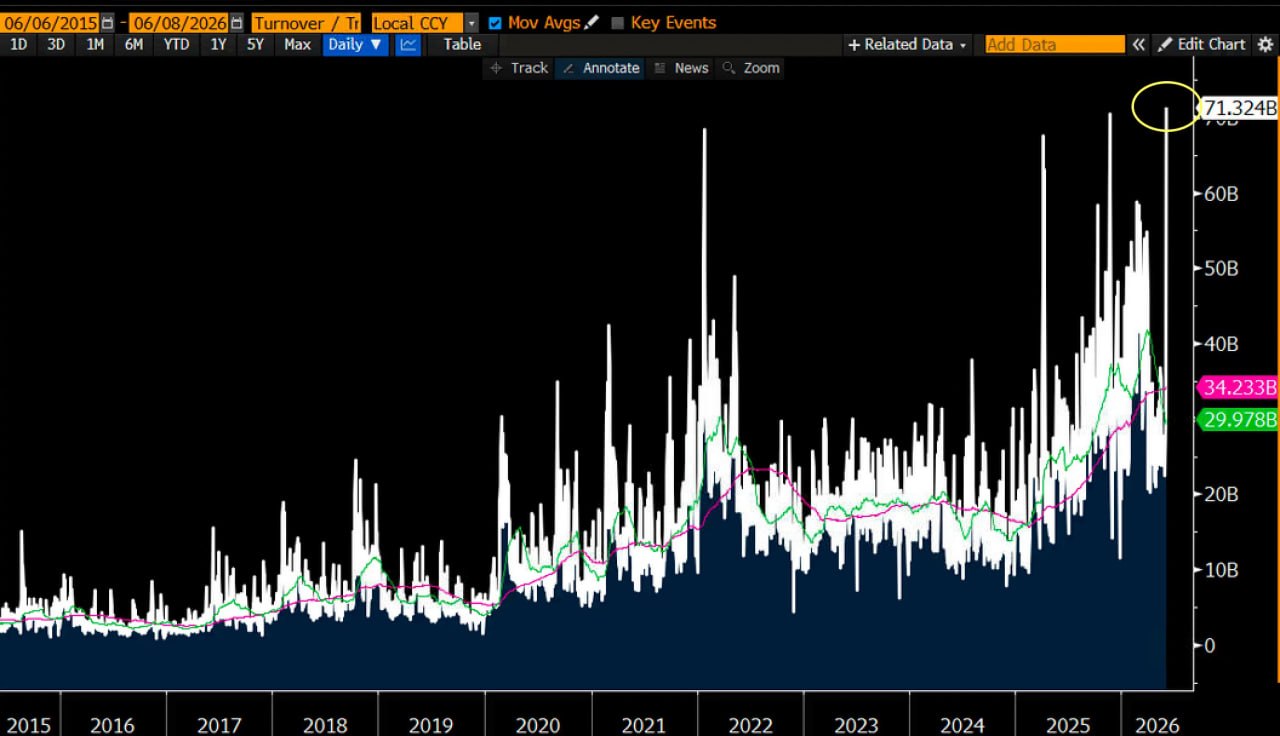
Task: Choose the Annotate tool button
Action: (x=601, y=68)
